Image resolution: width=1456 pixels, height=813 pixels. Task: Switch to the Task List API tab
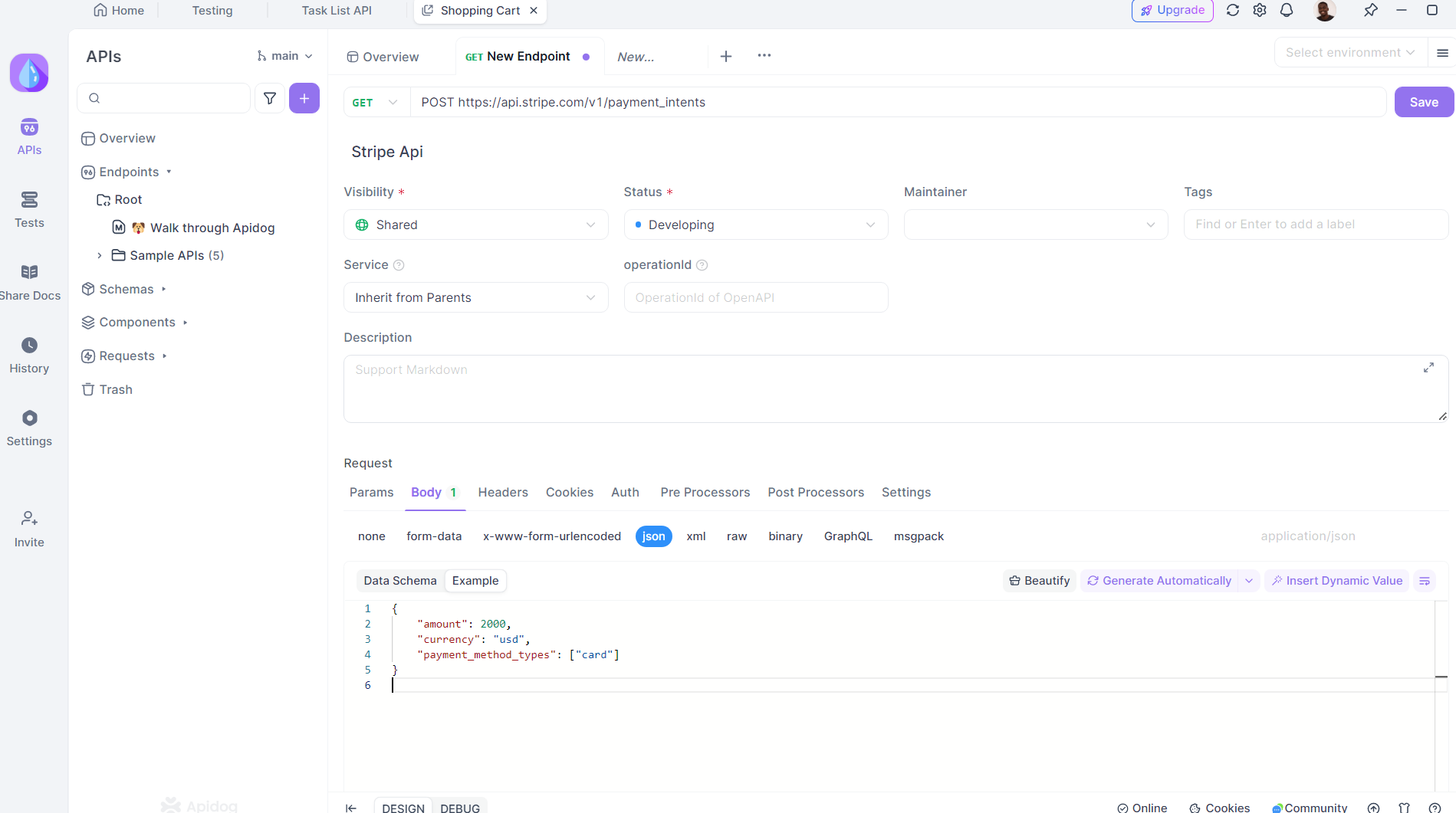tap(337, 11)
